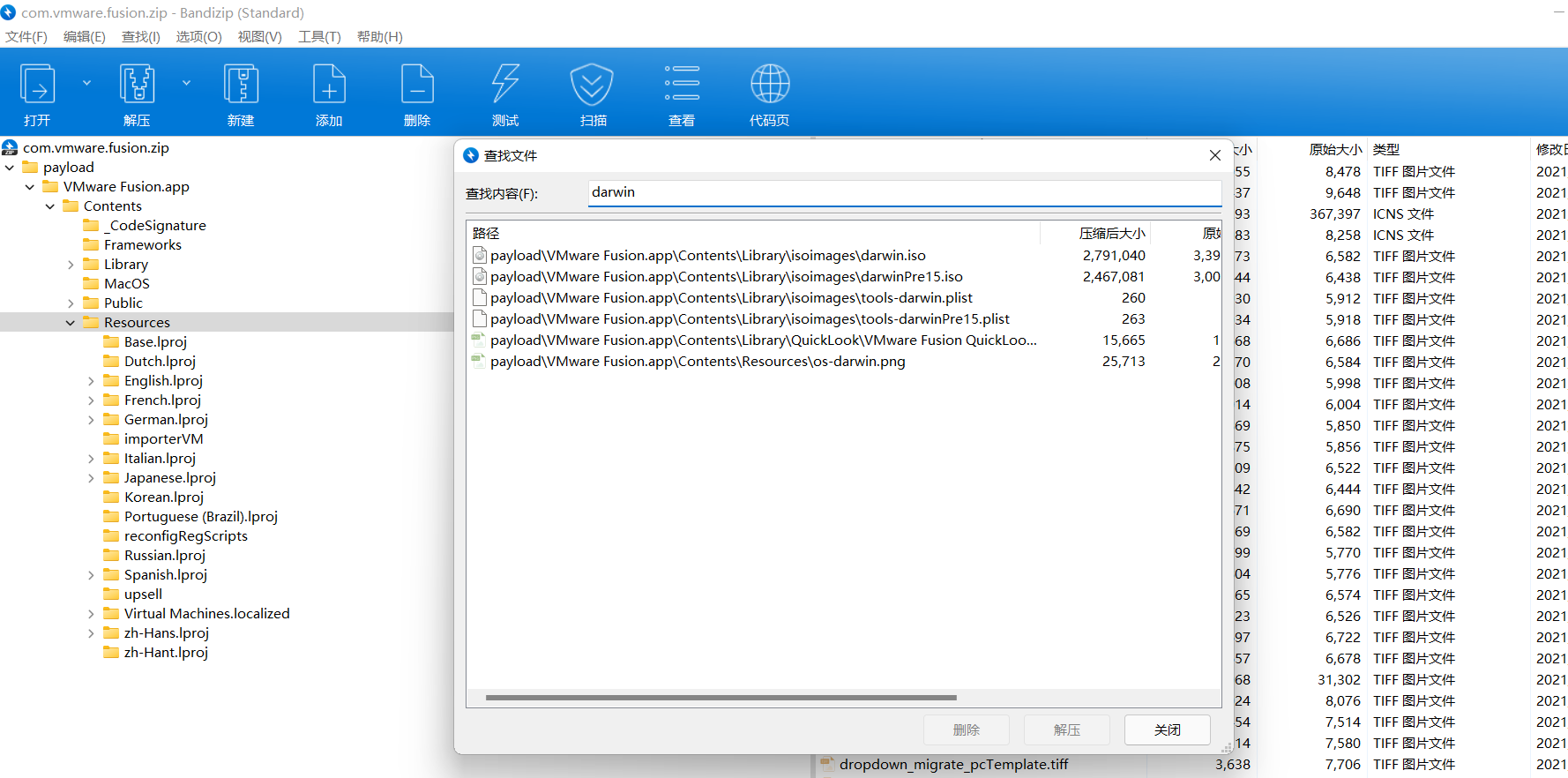Collapse the Resources folder in tree
This screenshot has width=1568, height=778.
click(71, 323)
